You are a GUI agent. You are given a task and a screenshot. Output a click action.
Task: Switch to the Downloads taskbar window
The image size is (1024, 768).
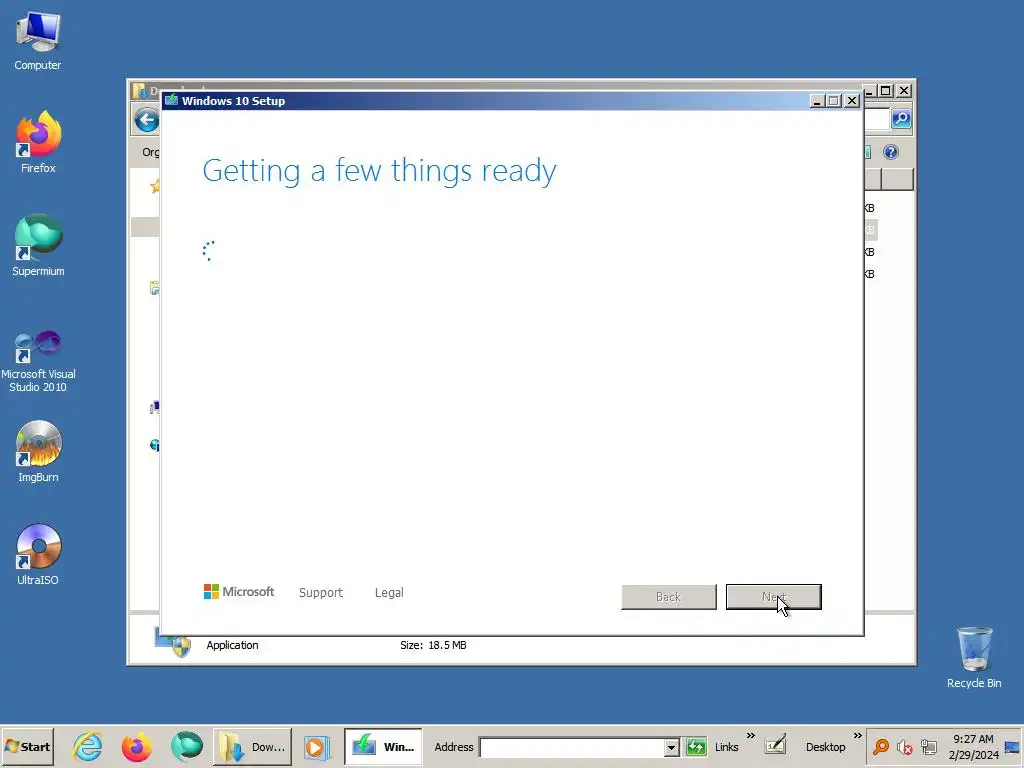coord(252,746)
